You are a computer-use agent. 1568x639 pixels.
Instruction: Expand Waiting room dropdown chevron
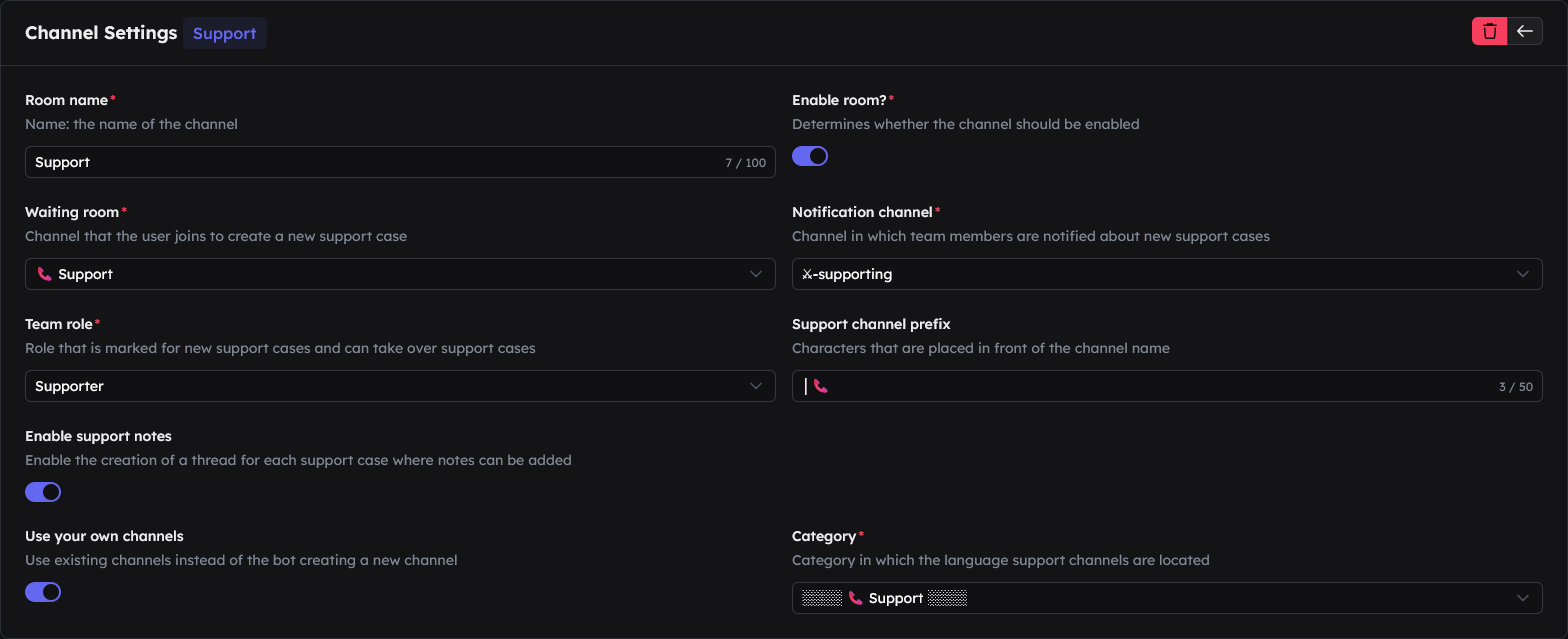(x=756, y=274)
